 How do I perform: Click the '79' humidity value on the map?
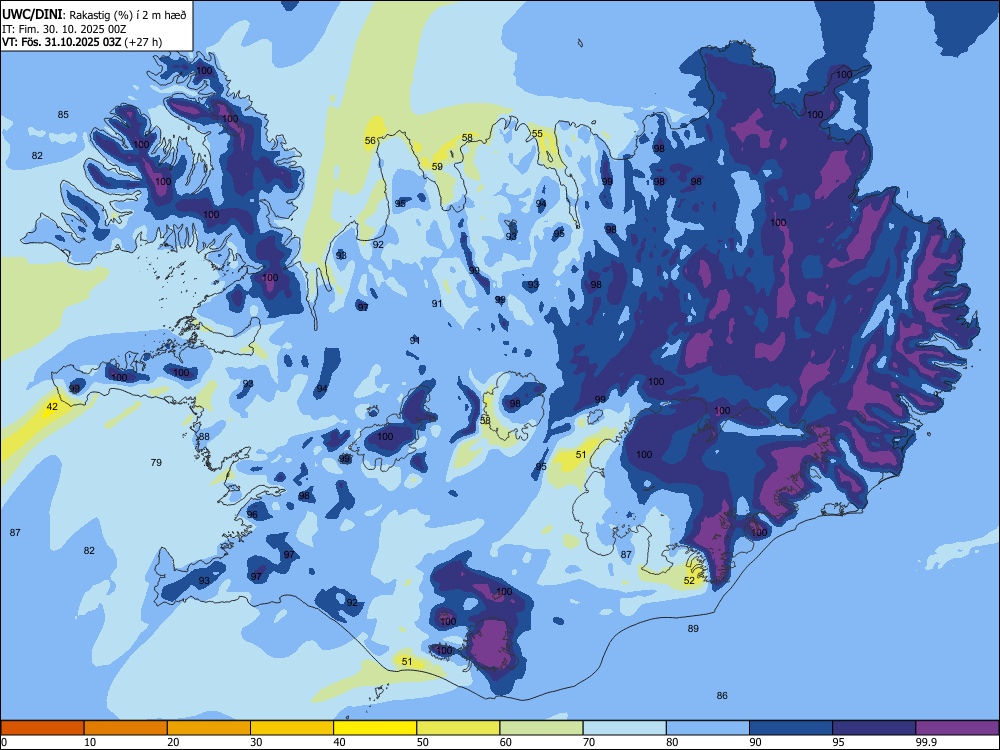coord(156,462)
